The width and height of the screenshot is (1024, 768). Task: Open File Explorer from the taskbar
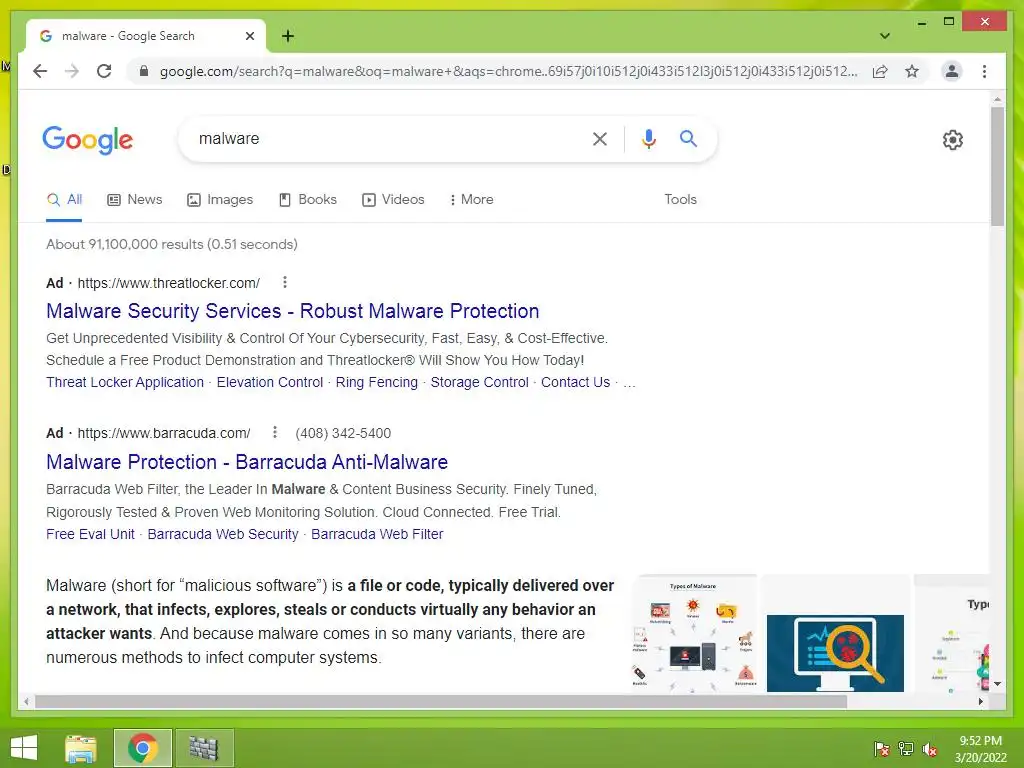point(81,748)
